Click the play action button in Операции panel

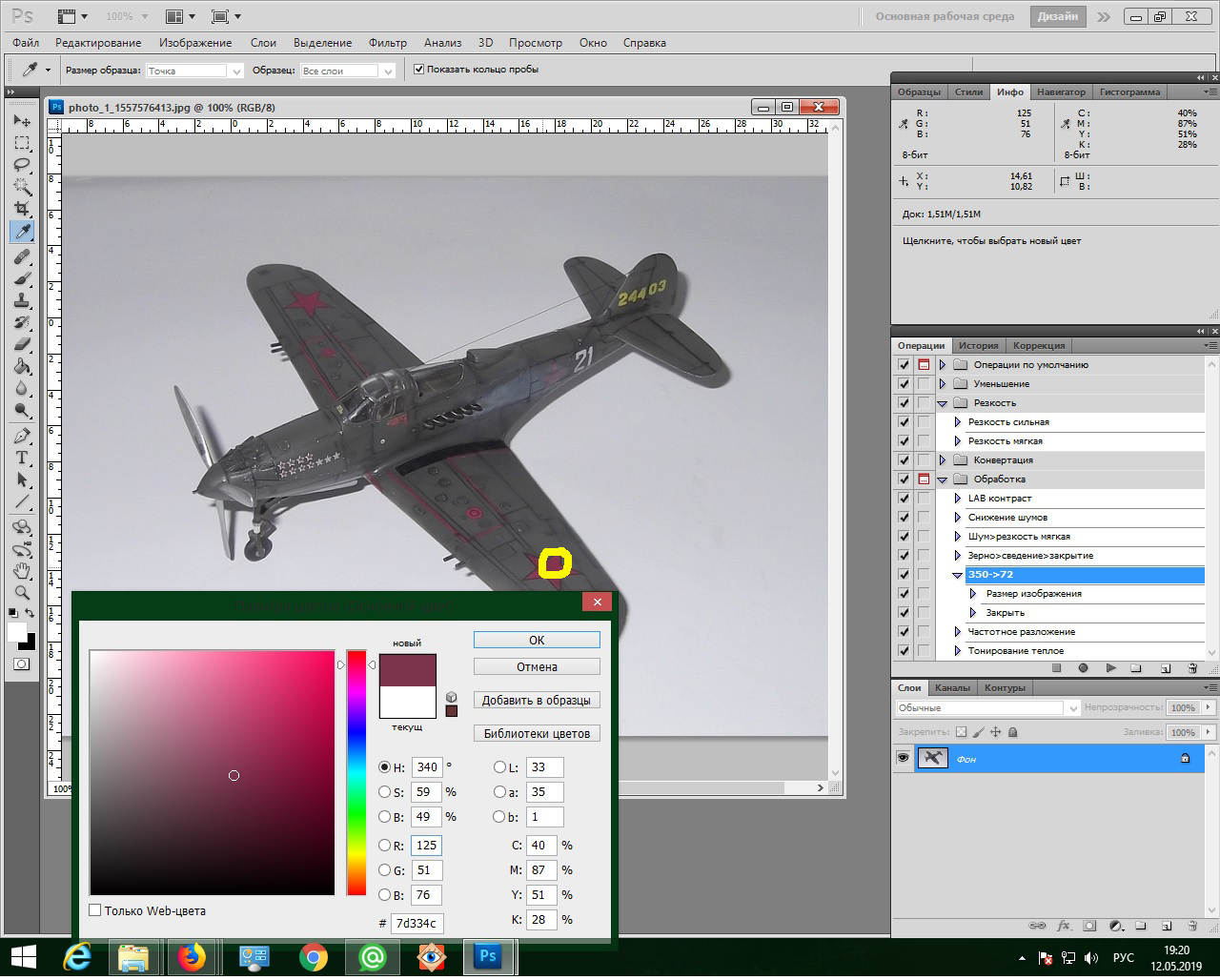[1110, 668]
